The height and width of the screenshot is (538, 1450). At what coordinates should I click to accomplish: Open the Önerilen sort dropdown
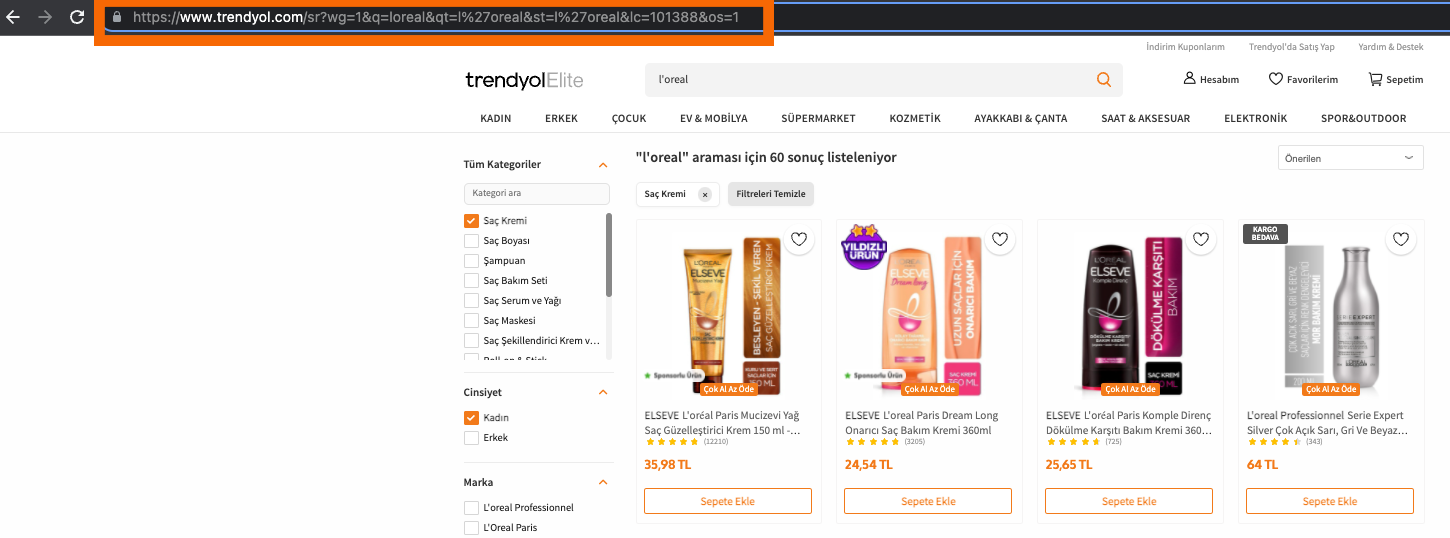coord(1350,158)
